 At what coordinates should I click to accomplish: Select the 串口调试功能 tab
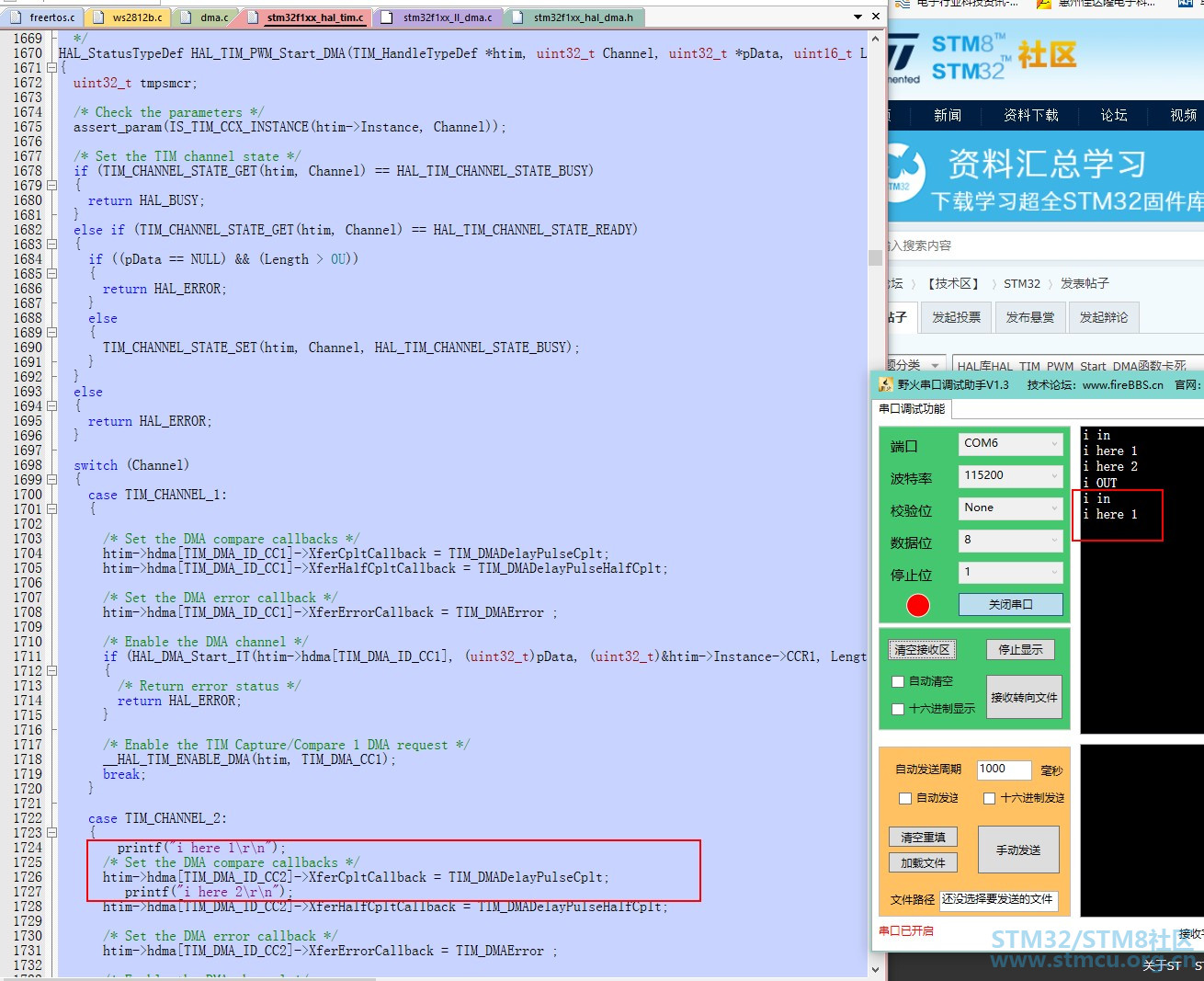click(x=912, y=409)
